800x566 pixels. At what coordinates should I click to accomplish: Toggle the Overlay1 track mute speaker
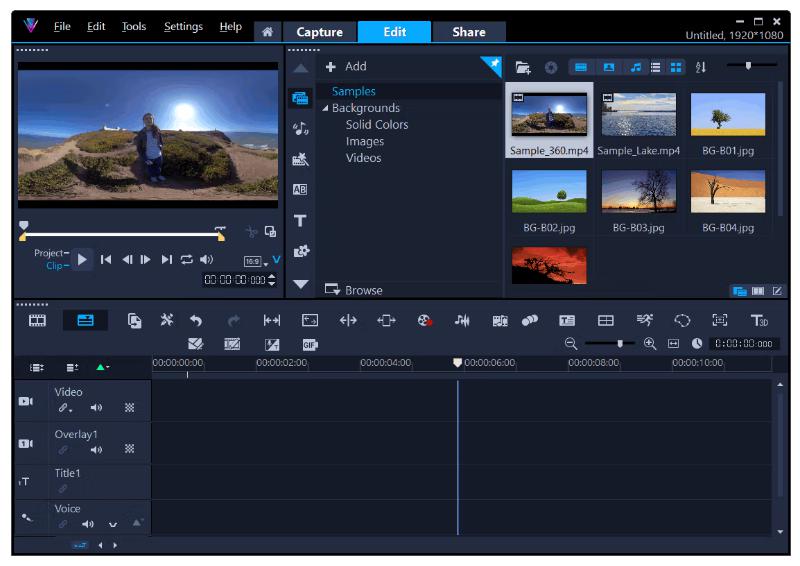pyautogui.click(x=97, y=450)
